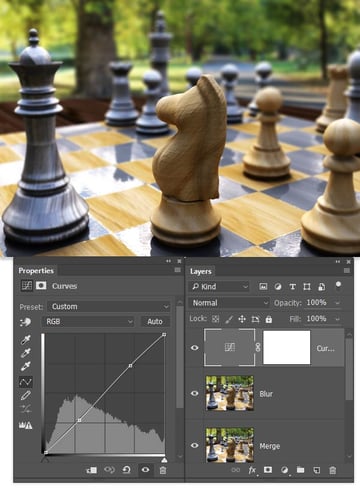The width and height of the screenshot is (360, 490).
Task: Click the Properties panel vertical scrollbar
Action: pos(179,357)
